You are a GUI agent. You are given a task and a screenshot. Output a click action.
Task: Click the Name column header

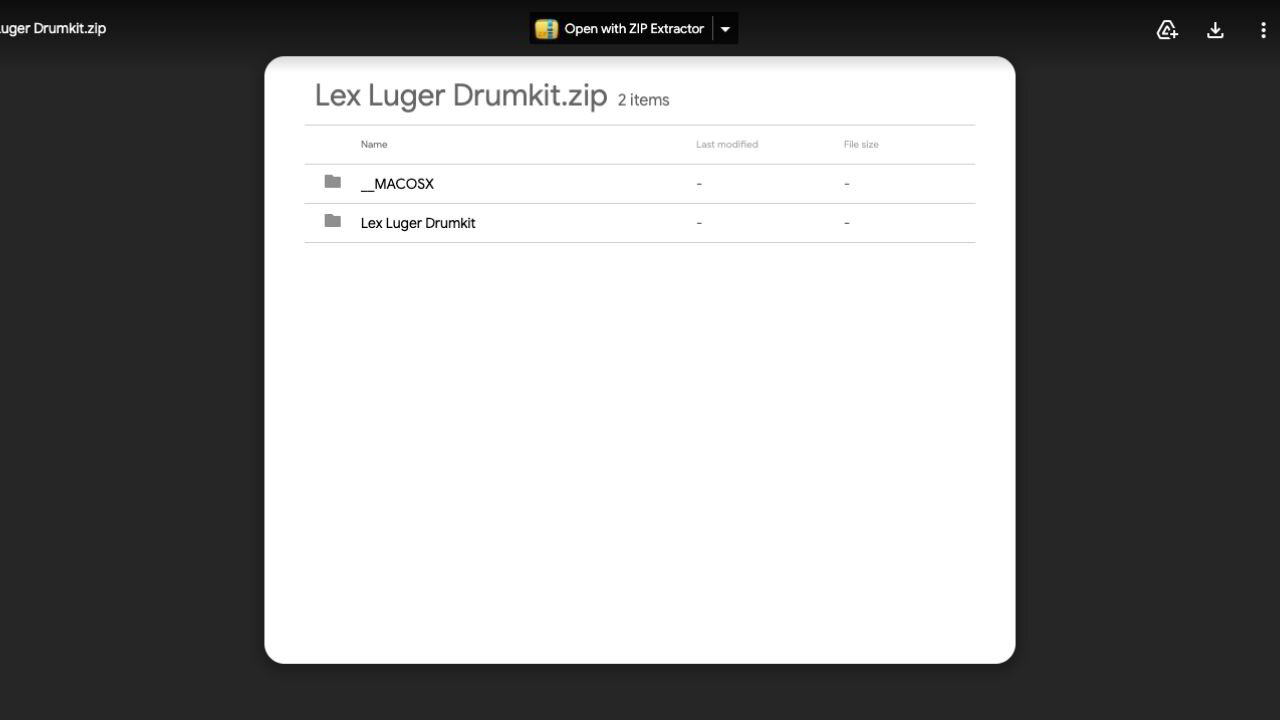click(374, 144)
